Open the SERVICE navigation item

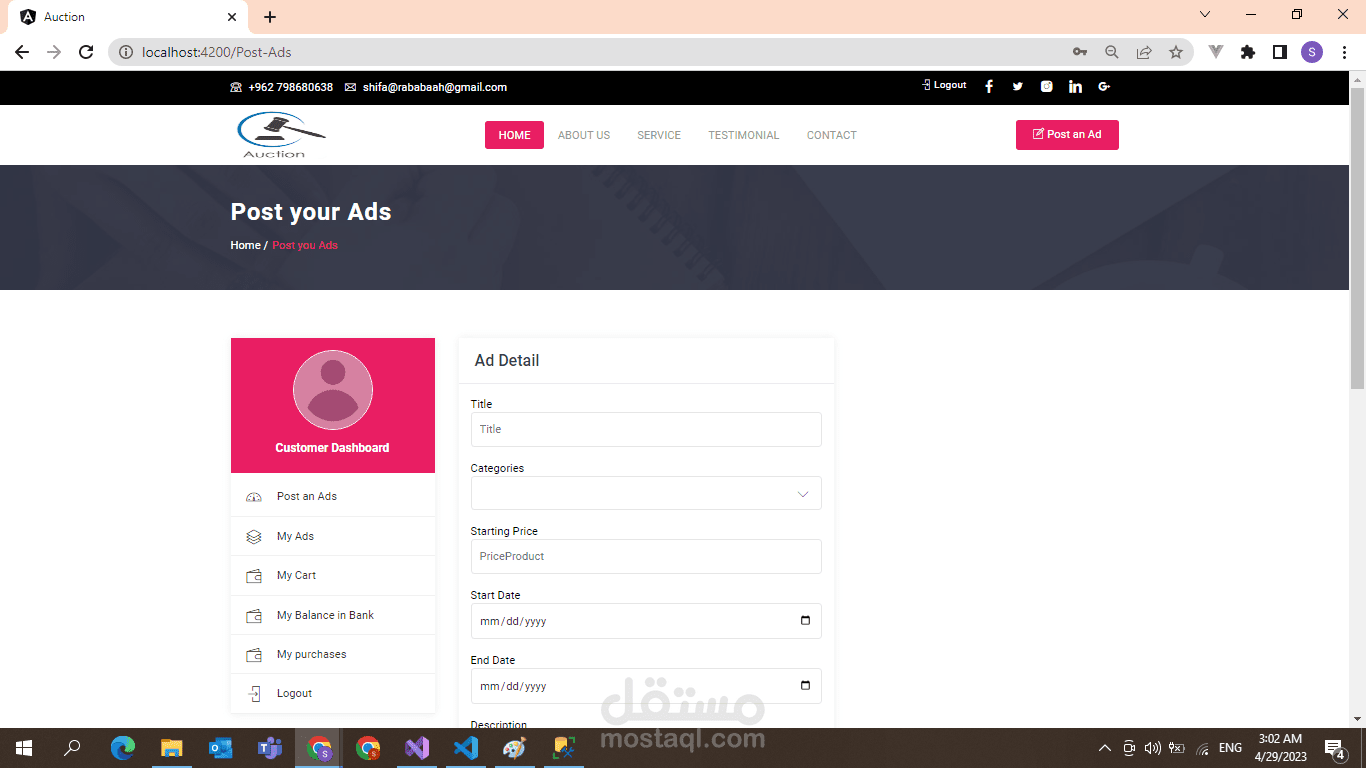pyautogui.click(x=659, y=135)
